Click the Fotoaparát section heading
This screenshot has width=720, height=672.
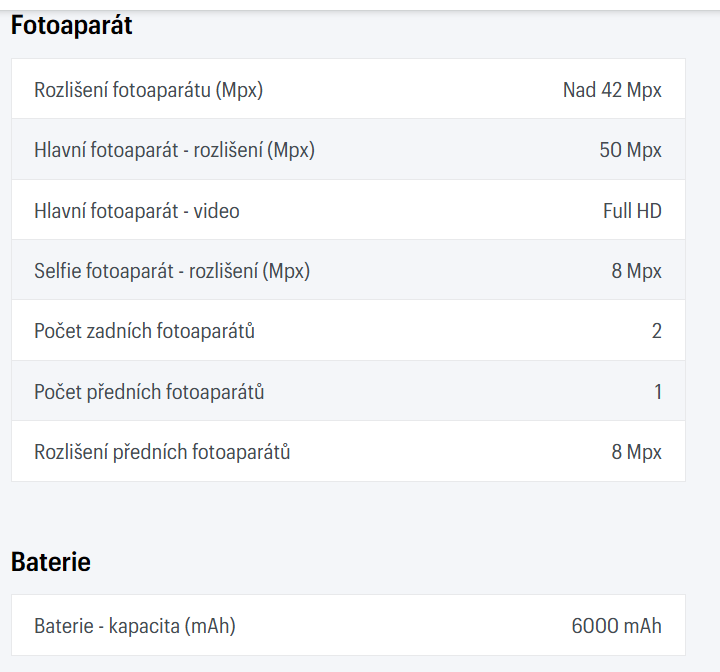pos(71,26)
